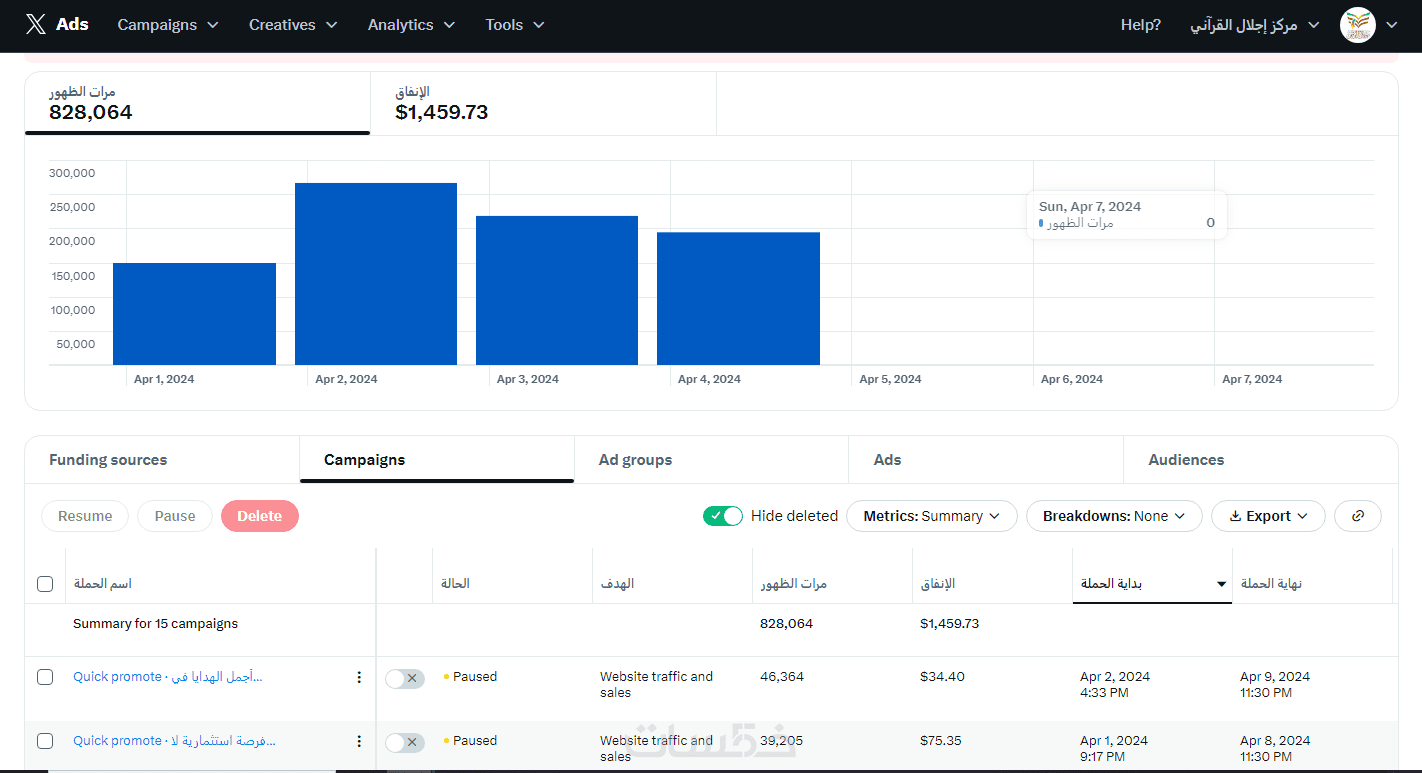Screen dimensions: 1422x773
Task: Click the الهدف column header
Action: pyautogui.click(x=617, y=584)
